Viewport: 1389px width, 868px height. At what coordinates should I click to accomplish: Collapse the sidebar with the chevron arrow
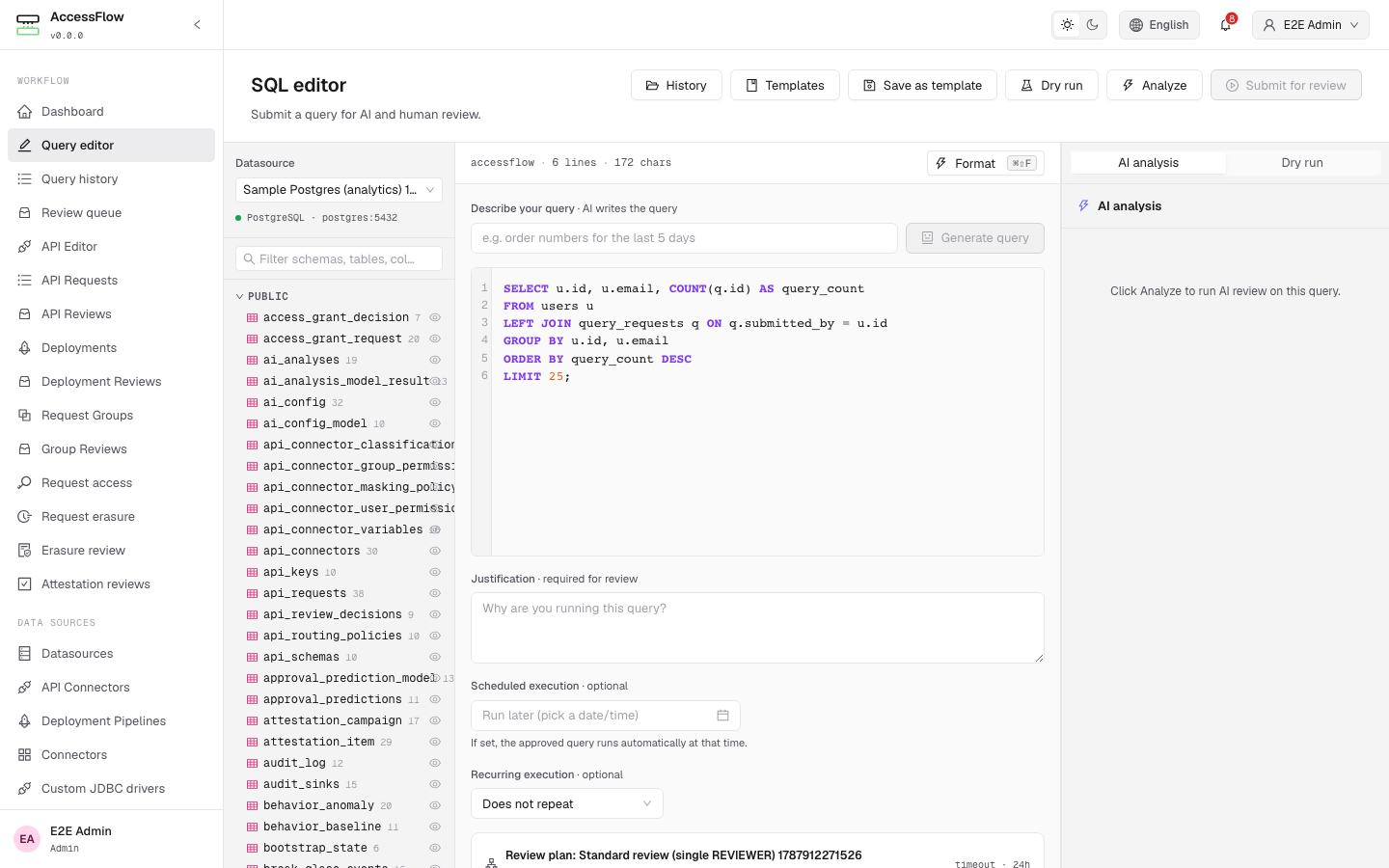click(x=197, y=25)
